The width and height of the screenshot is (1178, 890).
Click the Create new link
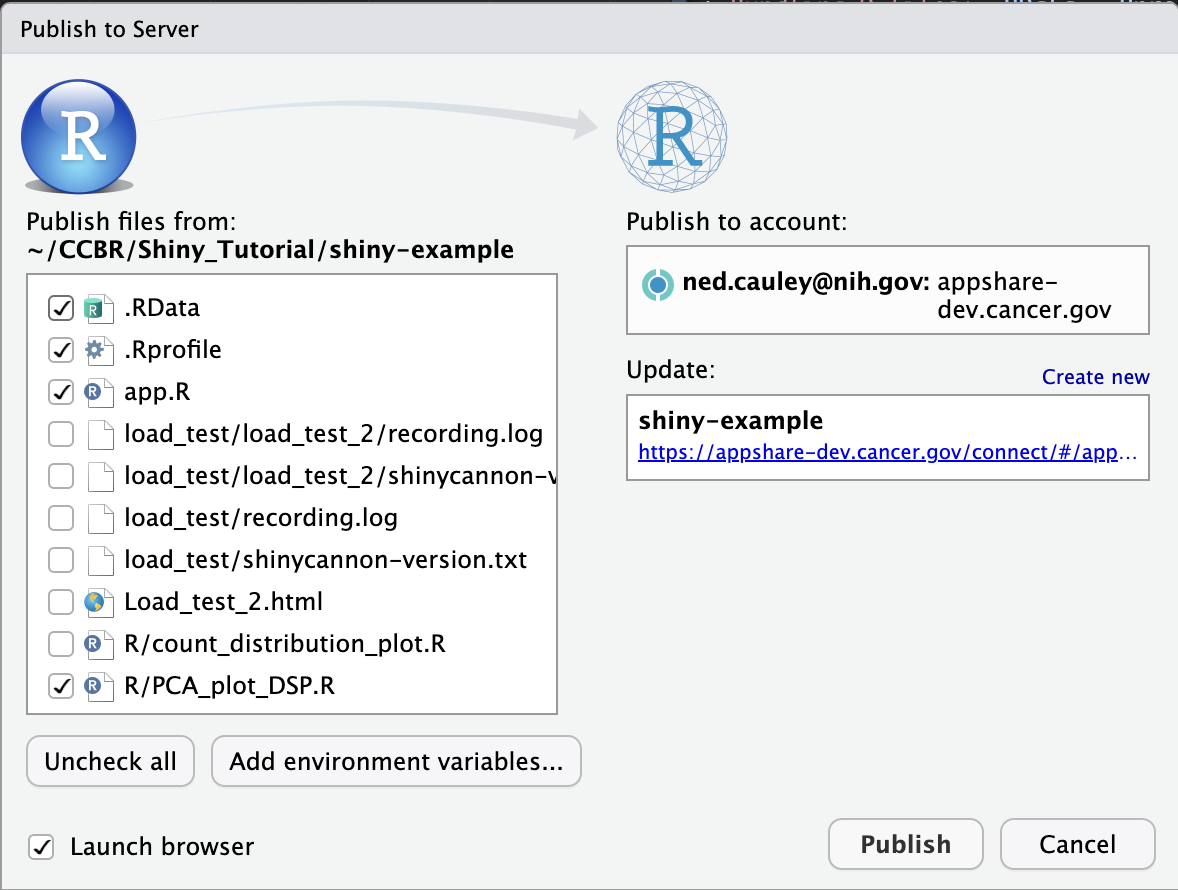pyautogui.click(x=1095, y=377)
